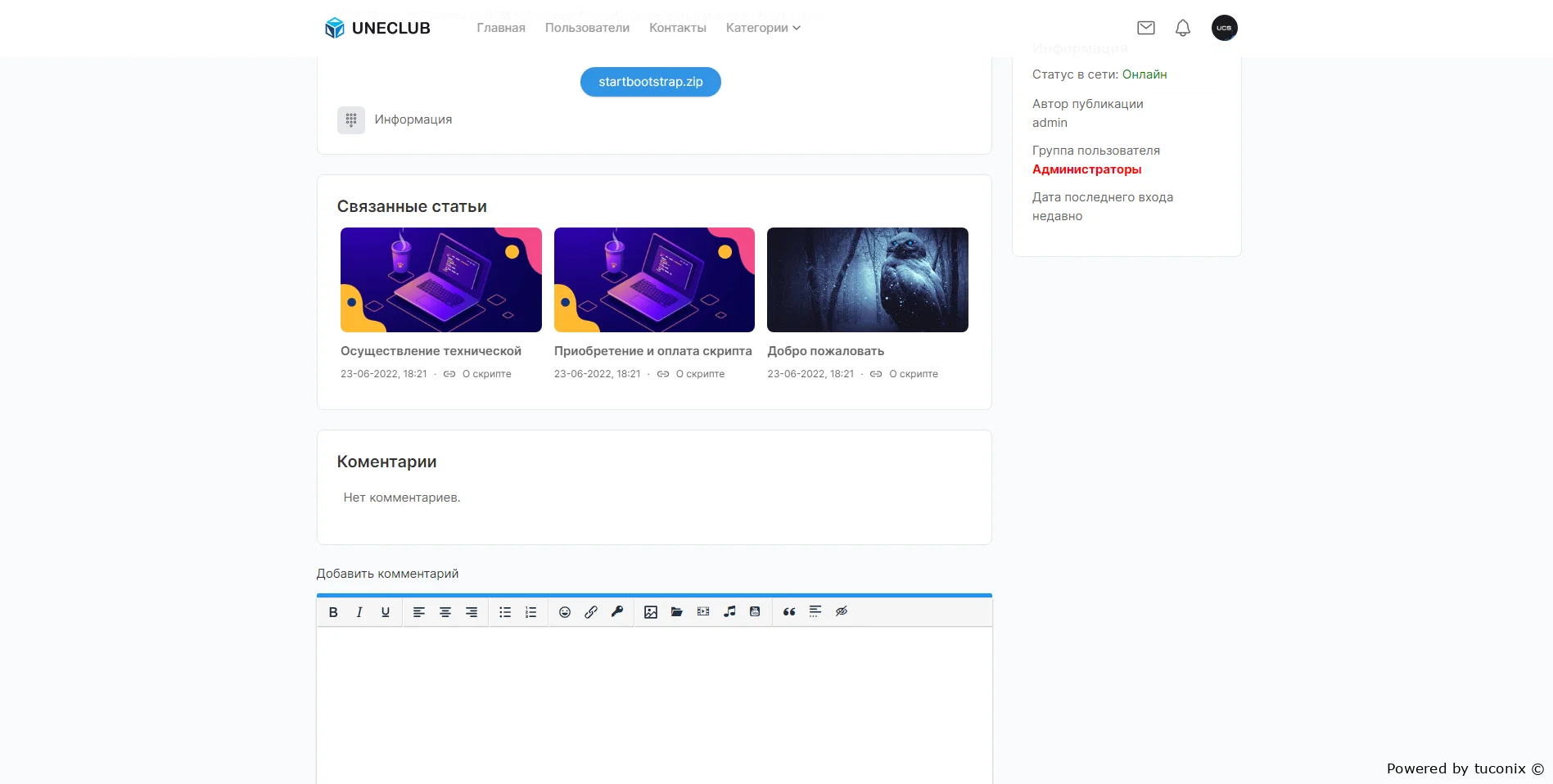Click О скрипте under Добро пожаловать
This screenshot has height=784, width=1553.
[x=914, y=374]
